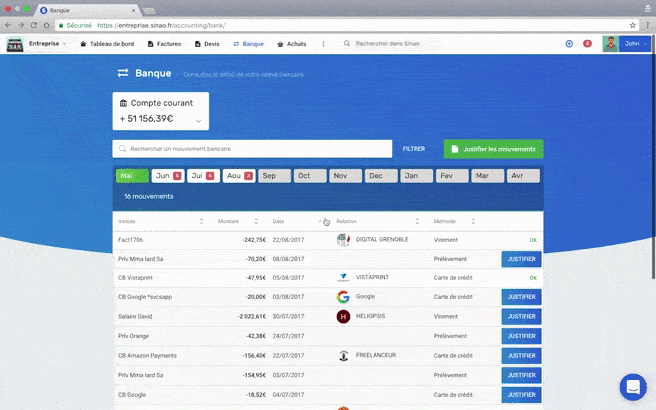Click JUSTIFIER for CB Amazon Payments row
This screenshot has height=410, width=656.
click(x=521, y=356)
